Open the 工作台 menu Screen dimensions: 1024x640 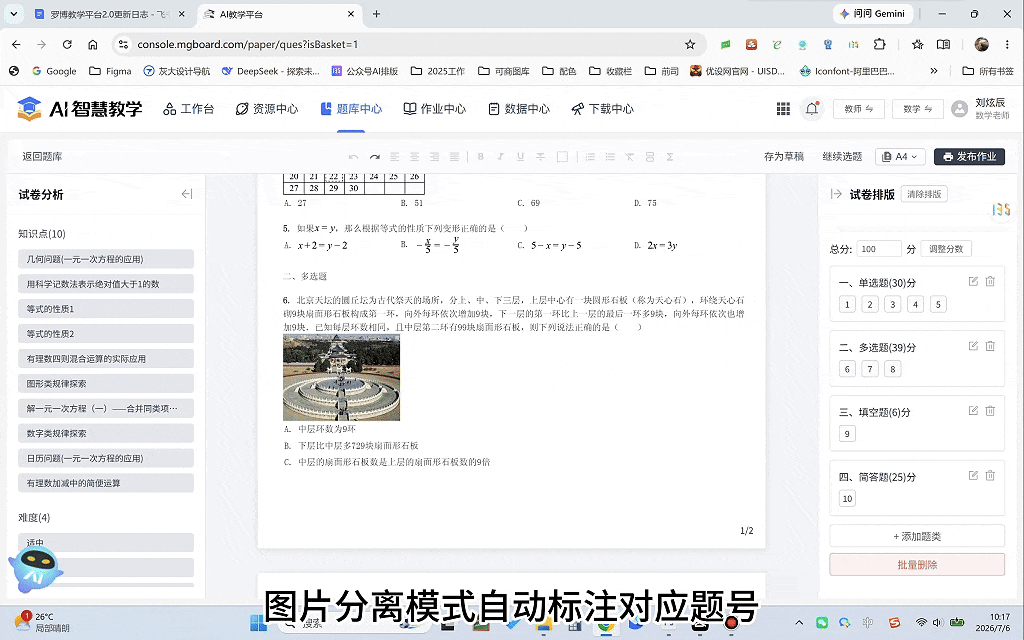coord(189,109)
